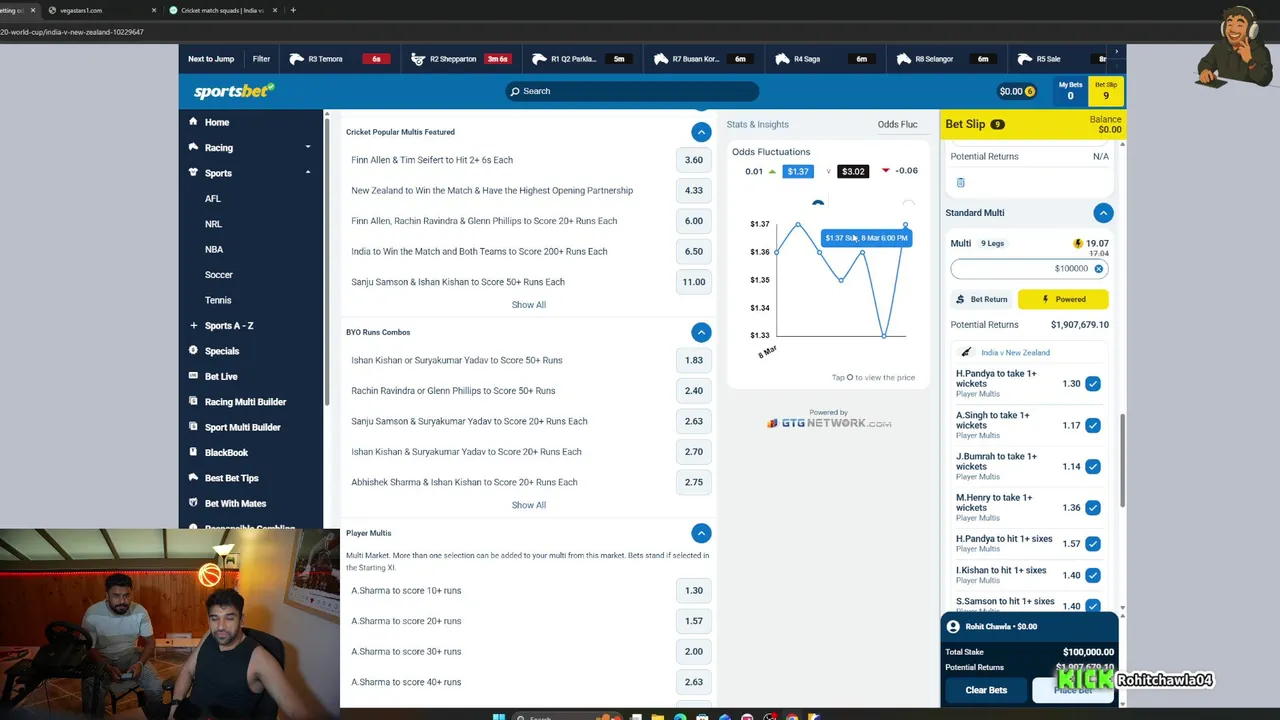Click the Bet With Mates icon
Viewport: 1280px width, 720px height.
coord(194,503)
